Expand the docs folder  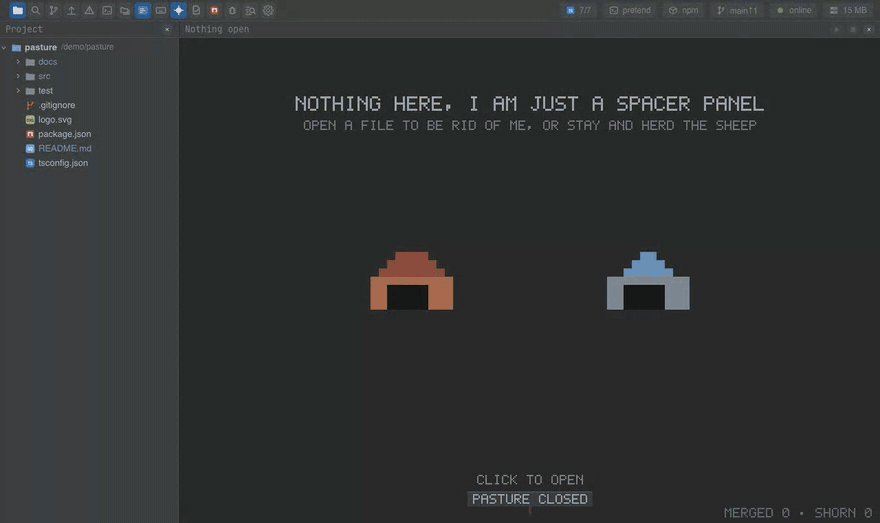[18, 62]
